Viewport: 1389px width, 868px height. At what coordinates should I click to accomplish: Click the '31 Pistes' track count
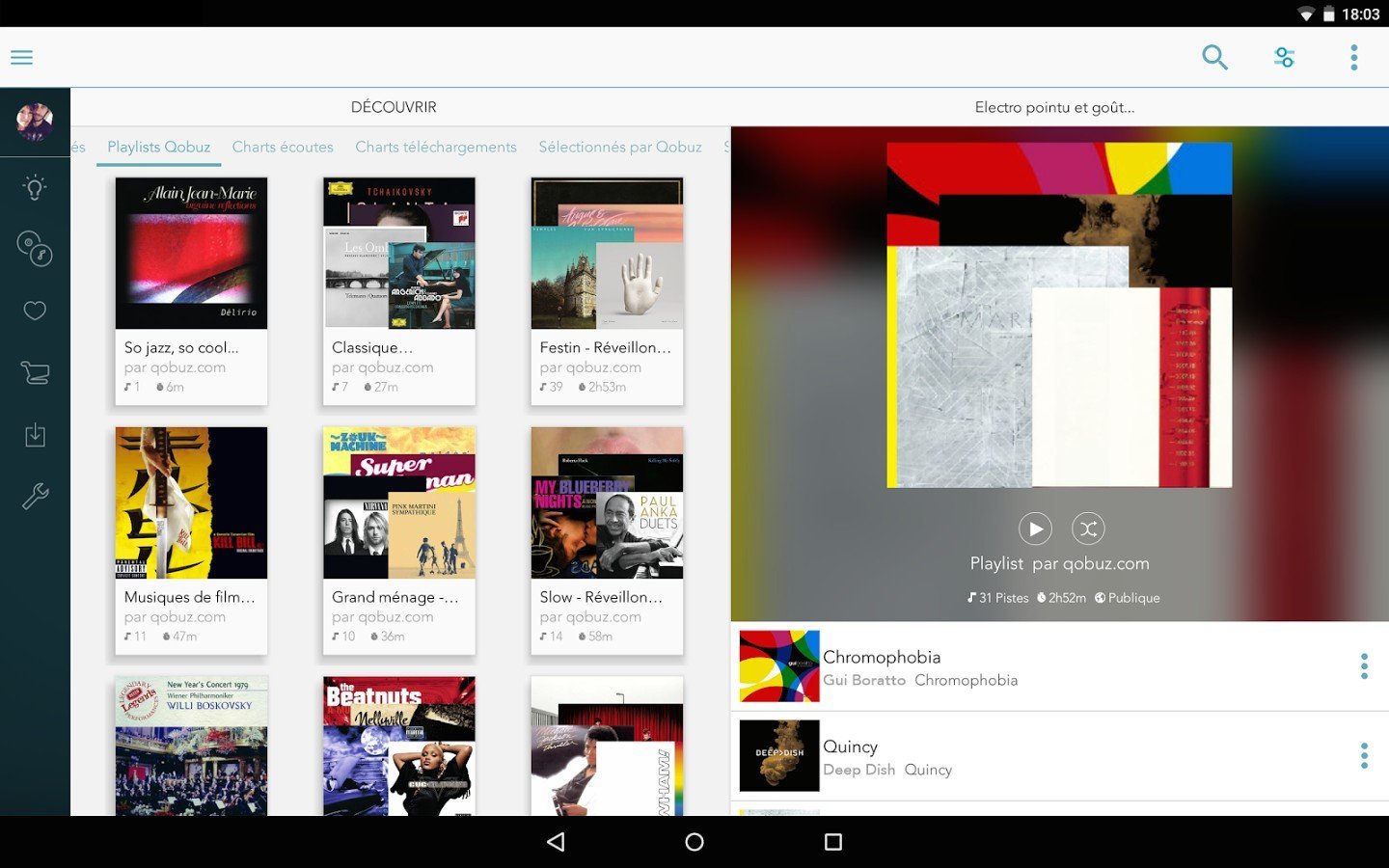pos(998,598)
